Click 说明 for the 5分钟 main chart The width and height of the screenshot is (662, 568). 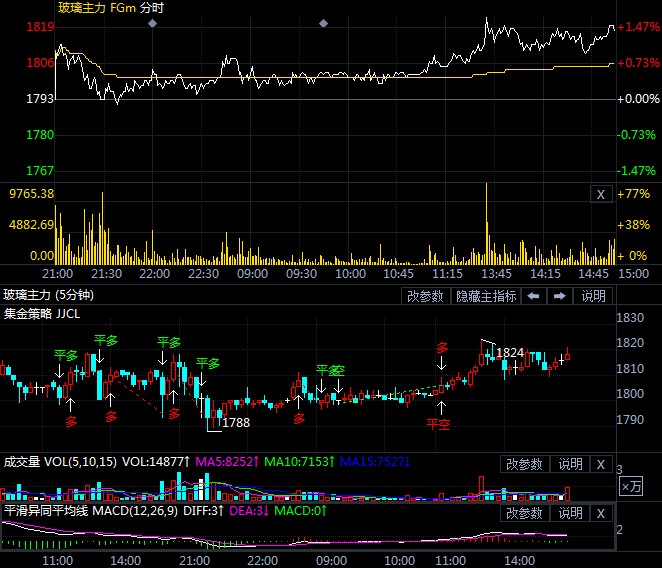[593, 296]
